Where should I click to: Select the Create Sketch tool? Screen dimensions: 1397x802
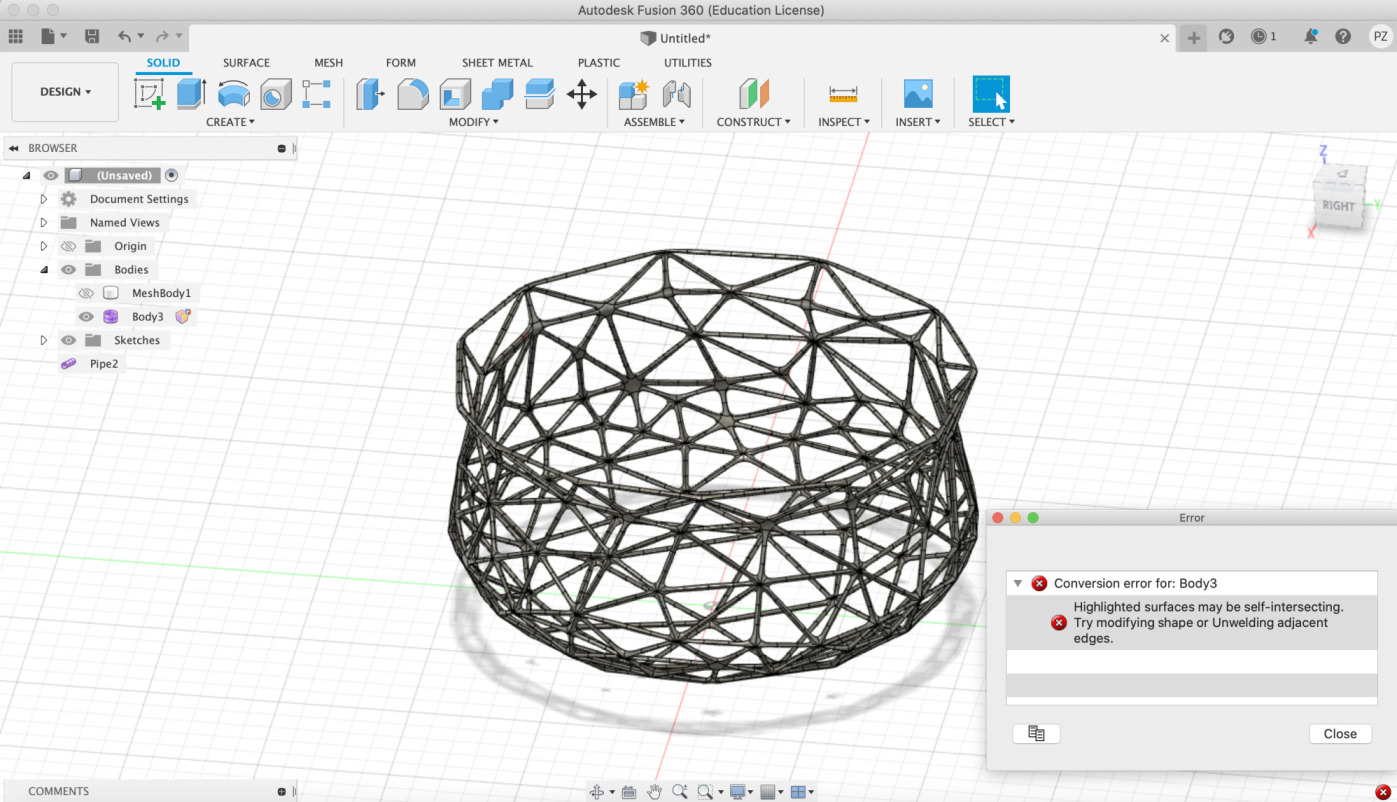(x=149, y=94)
